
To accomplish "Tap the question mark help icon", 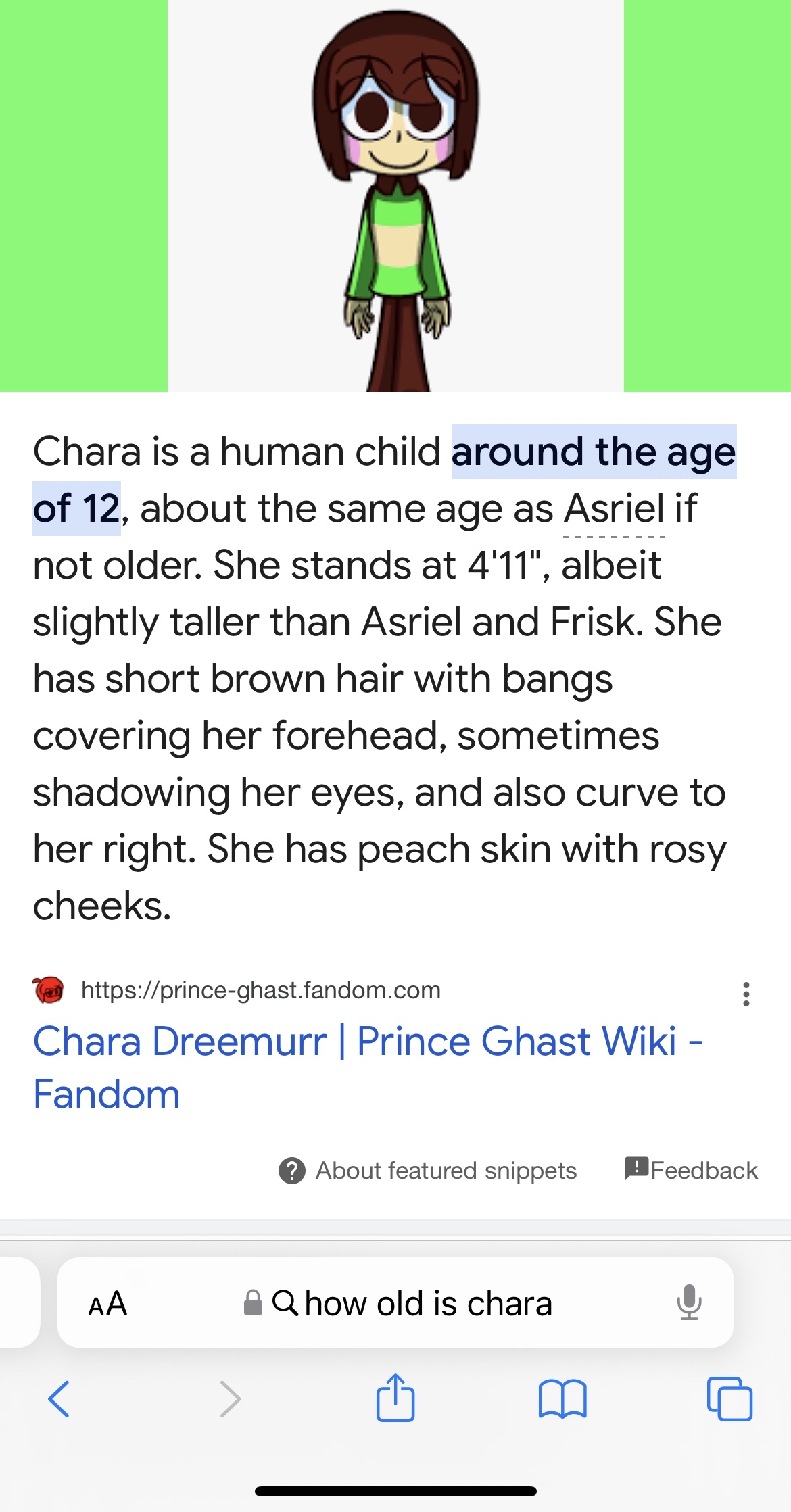I will [291, 1171].
